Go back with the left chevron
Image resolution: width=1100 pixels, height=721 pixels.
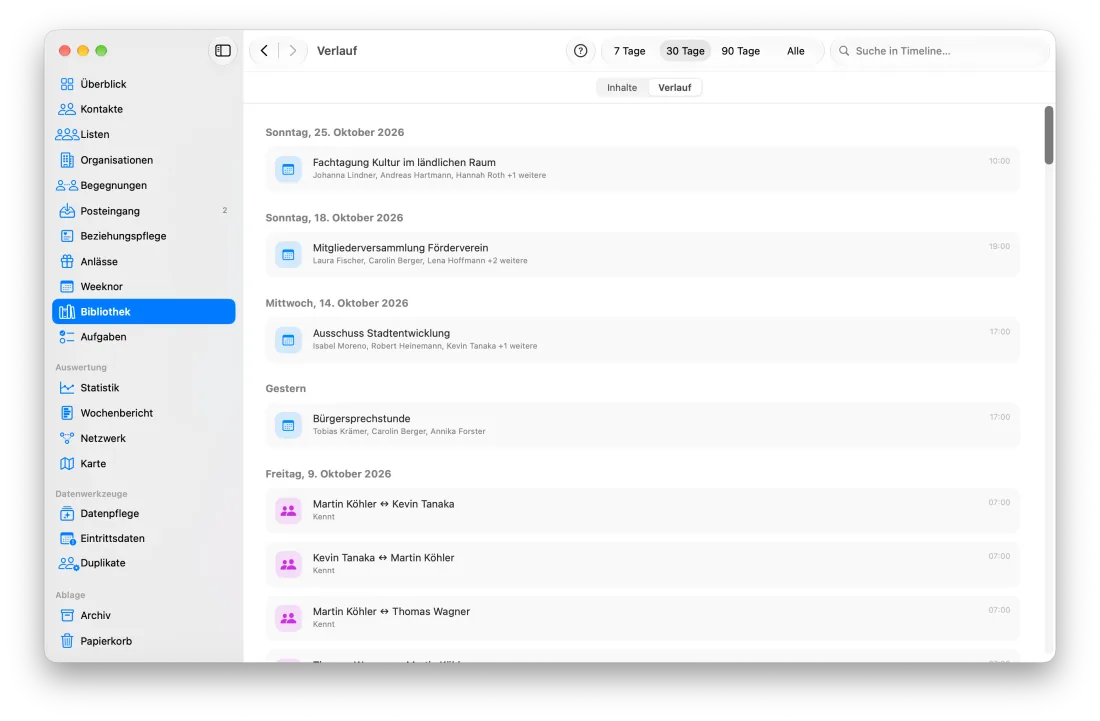264,50
